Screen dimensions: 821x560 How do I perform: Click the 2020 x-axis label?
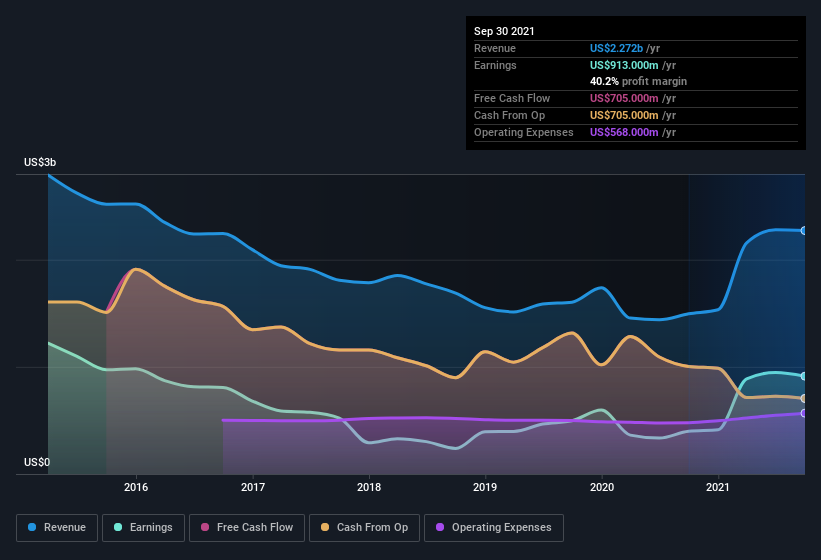pos(602,487)
